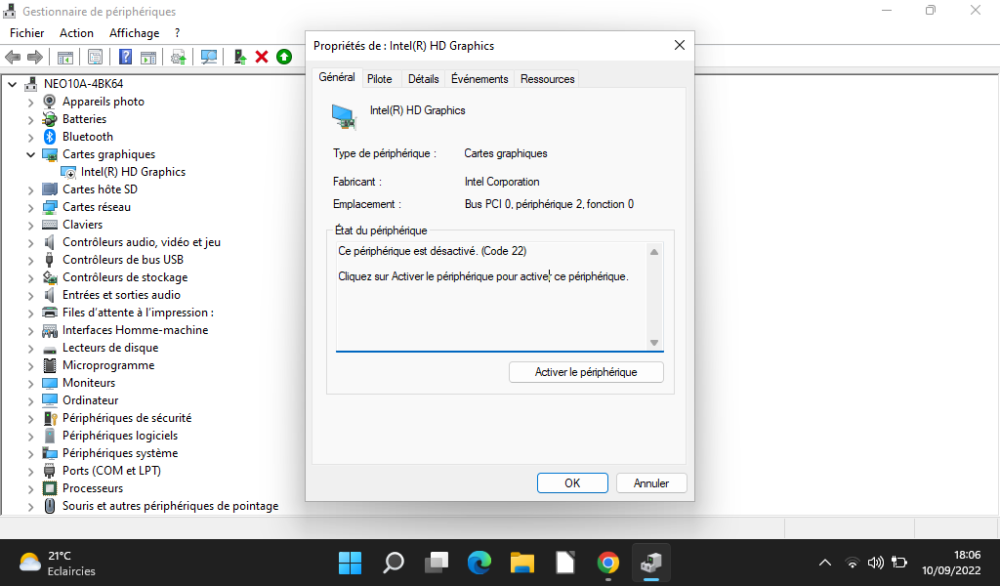Toggle the action pane toolbar icon
Viewport: 1000px width, 586px height.
[148, 57]
